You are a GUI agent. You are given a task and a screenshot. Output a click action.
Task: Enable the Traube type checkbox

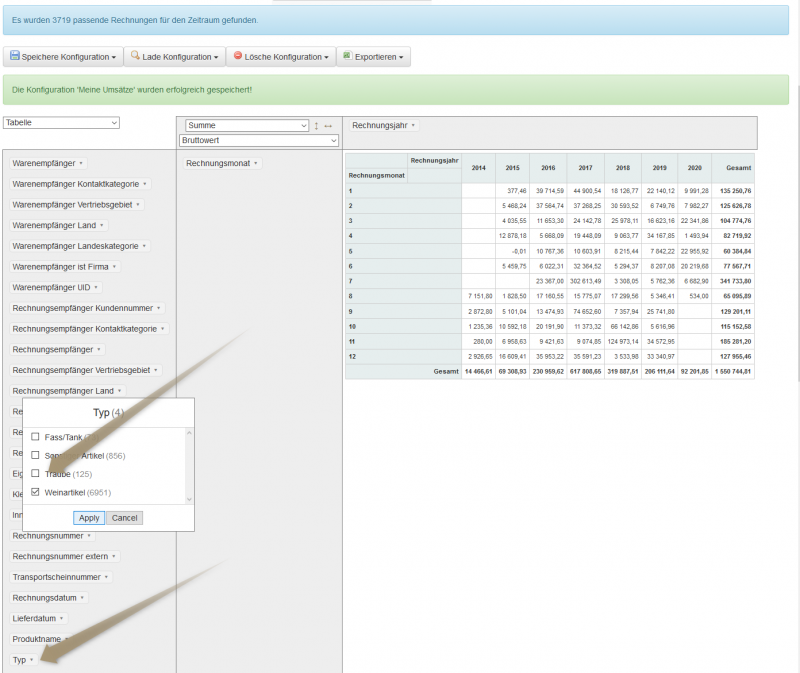[x=36, y=473]
